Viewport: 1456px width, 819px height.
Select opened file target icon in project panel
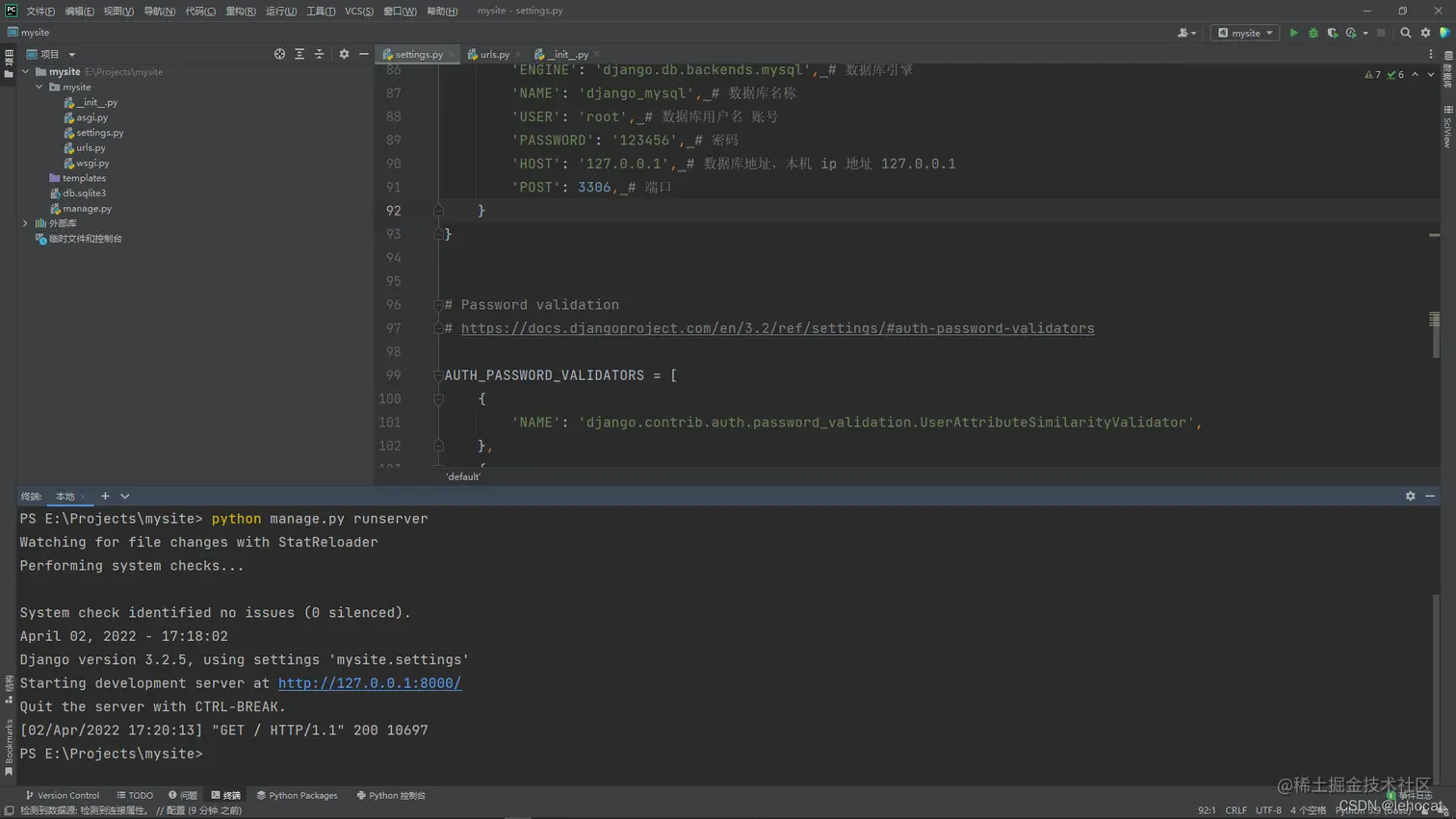(x=279, y=54)
